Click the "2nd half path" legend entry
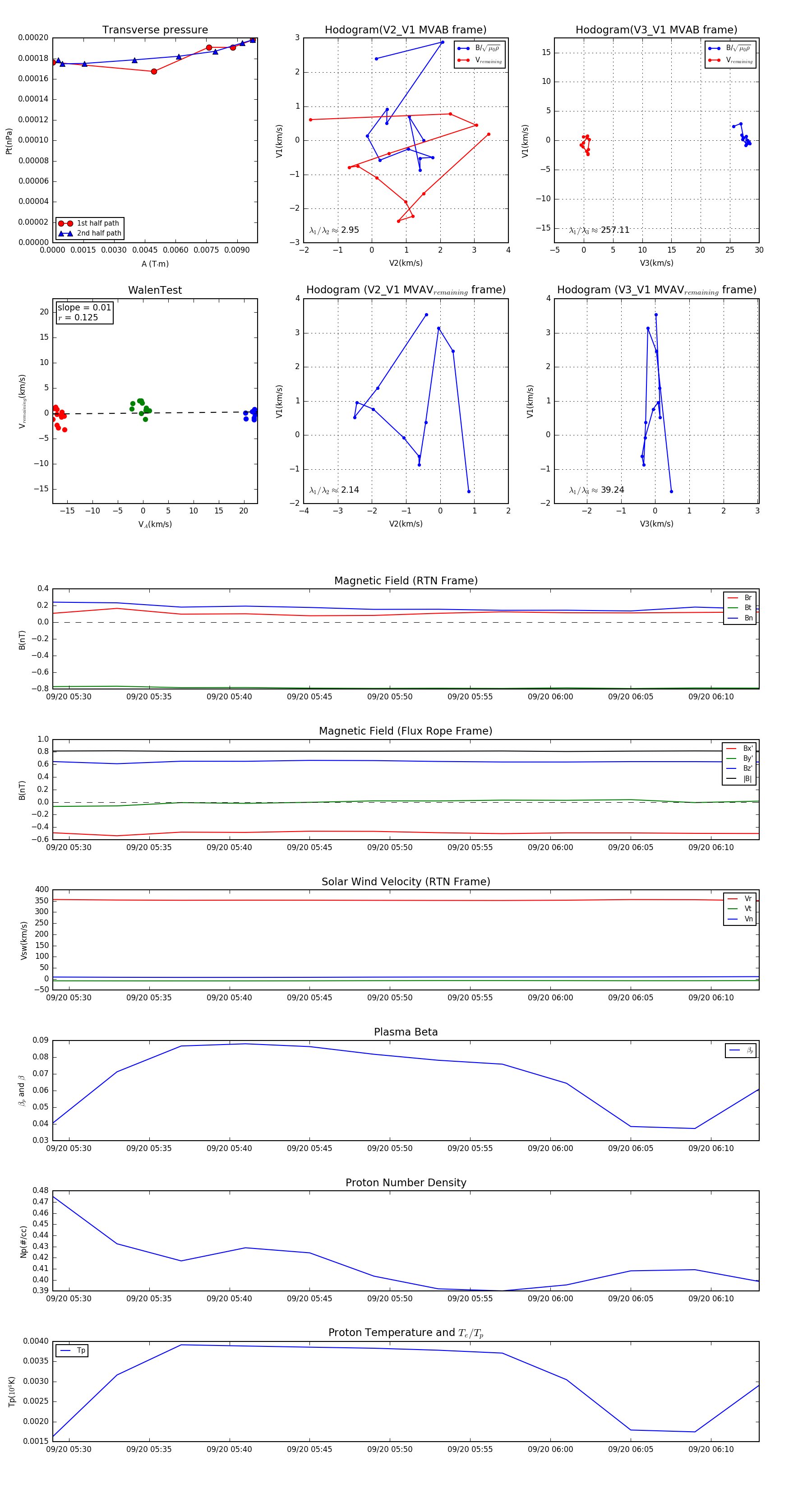Screen dimensions: 812x1489 90,233
